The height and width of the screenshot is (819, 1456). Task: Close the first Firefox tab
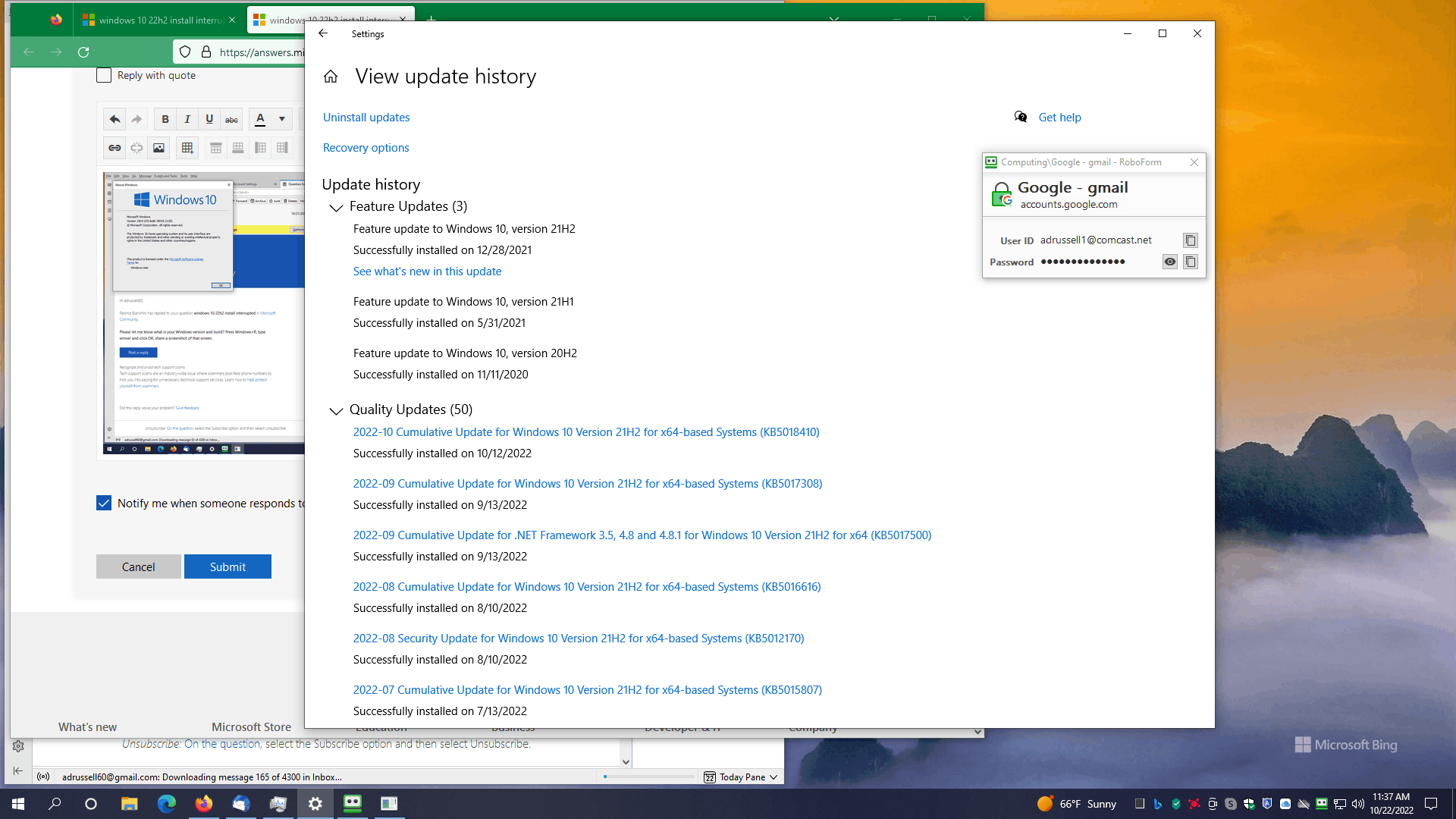(232, 20)
